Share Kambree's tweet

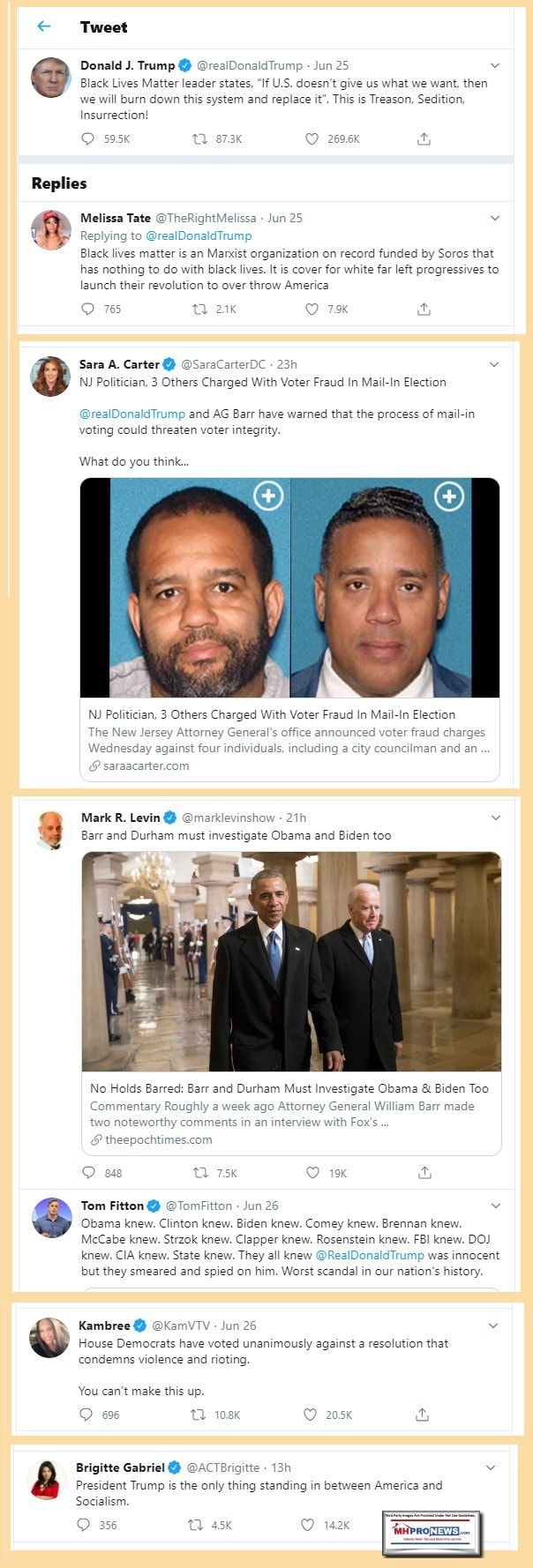[423, 1415]
